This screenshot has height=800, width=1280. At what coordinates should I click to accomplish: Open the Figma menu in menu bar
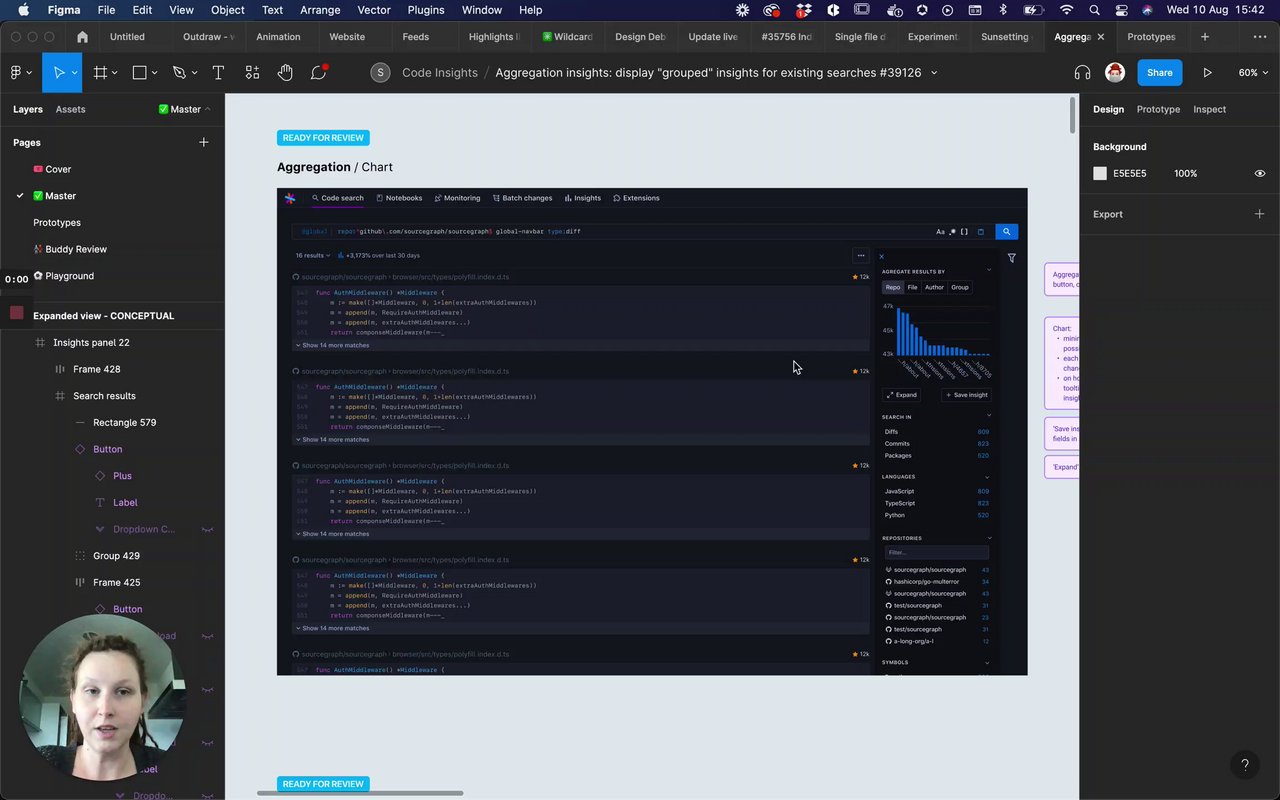(64, 10)
